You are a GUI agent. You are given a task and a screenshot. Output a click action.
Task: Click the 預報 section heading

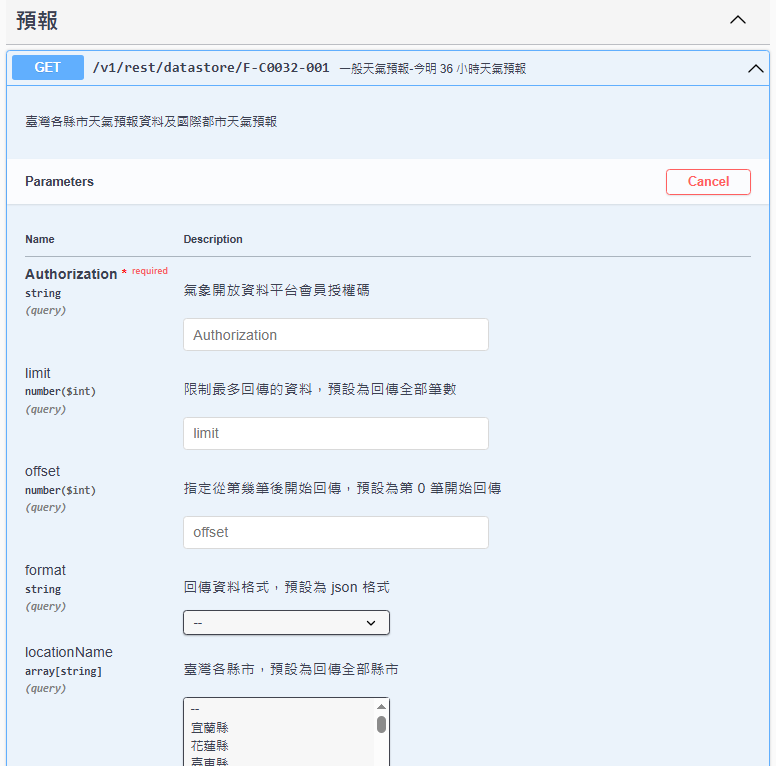pyautogui.click(x=38, y=20)
